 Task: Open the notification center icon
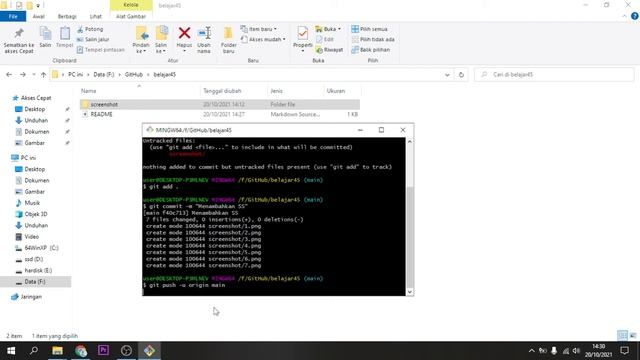624,351
